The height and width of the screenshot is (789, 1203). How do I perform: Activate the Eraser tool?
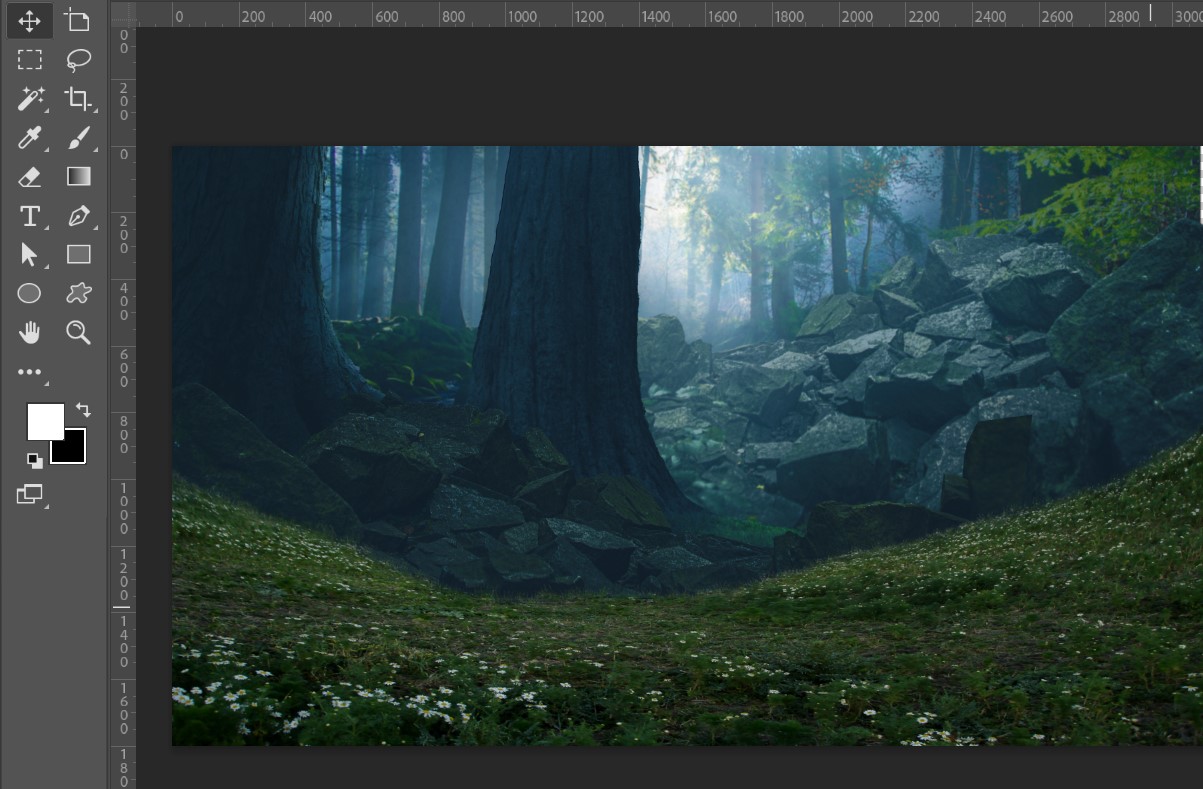click(x=29, y=177)
